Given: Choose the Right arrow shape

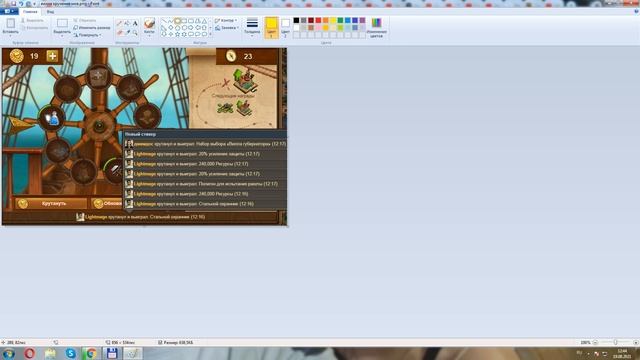Looking at the screenshot, I should click(x=191, y=28).
